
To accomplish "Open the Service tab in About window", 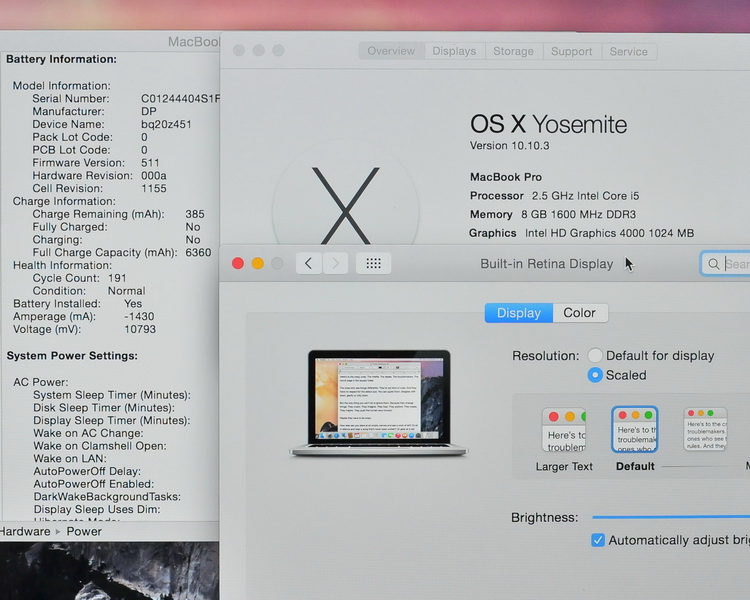I will click(x=629, y=51).
